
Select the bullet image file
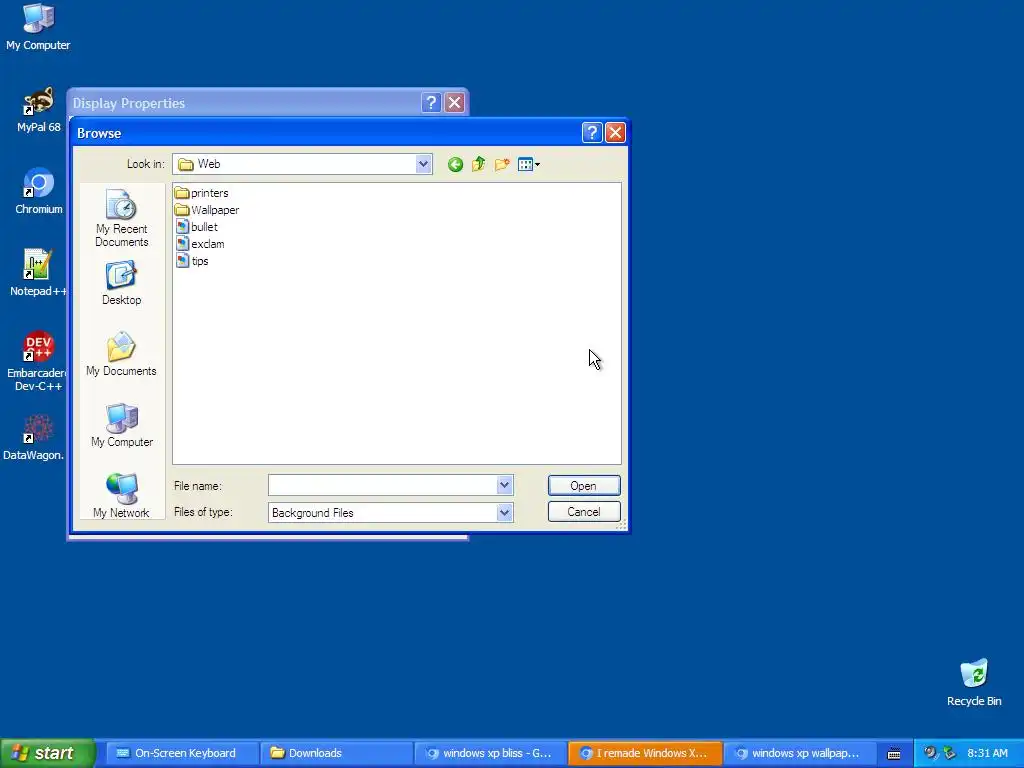click(x=197, y=227)
